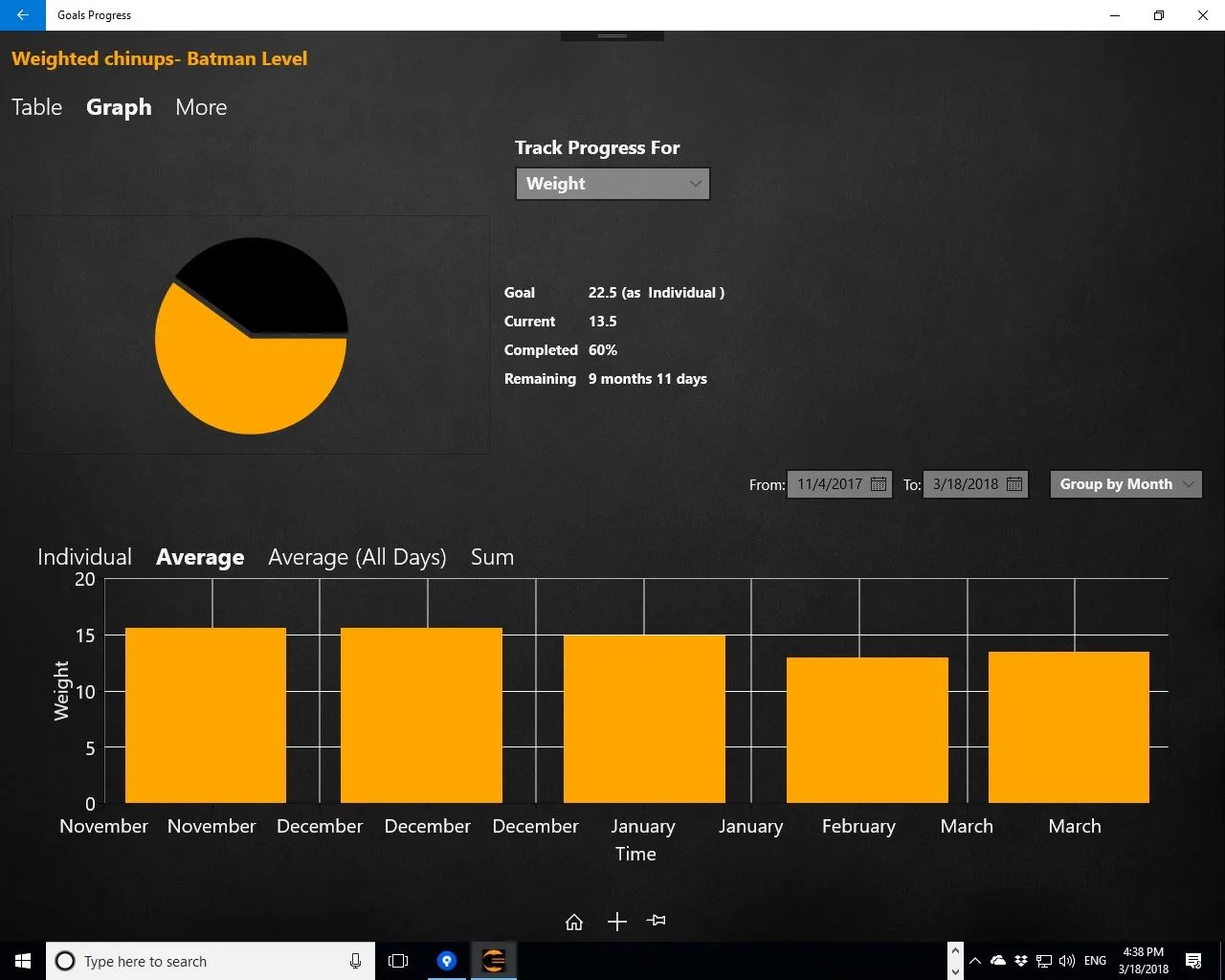Click the rightmost March bar in the chart
Image resolution: width=1225 pixels, height=980 pixels.
click(x=1069, y=727)
